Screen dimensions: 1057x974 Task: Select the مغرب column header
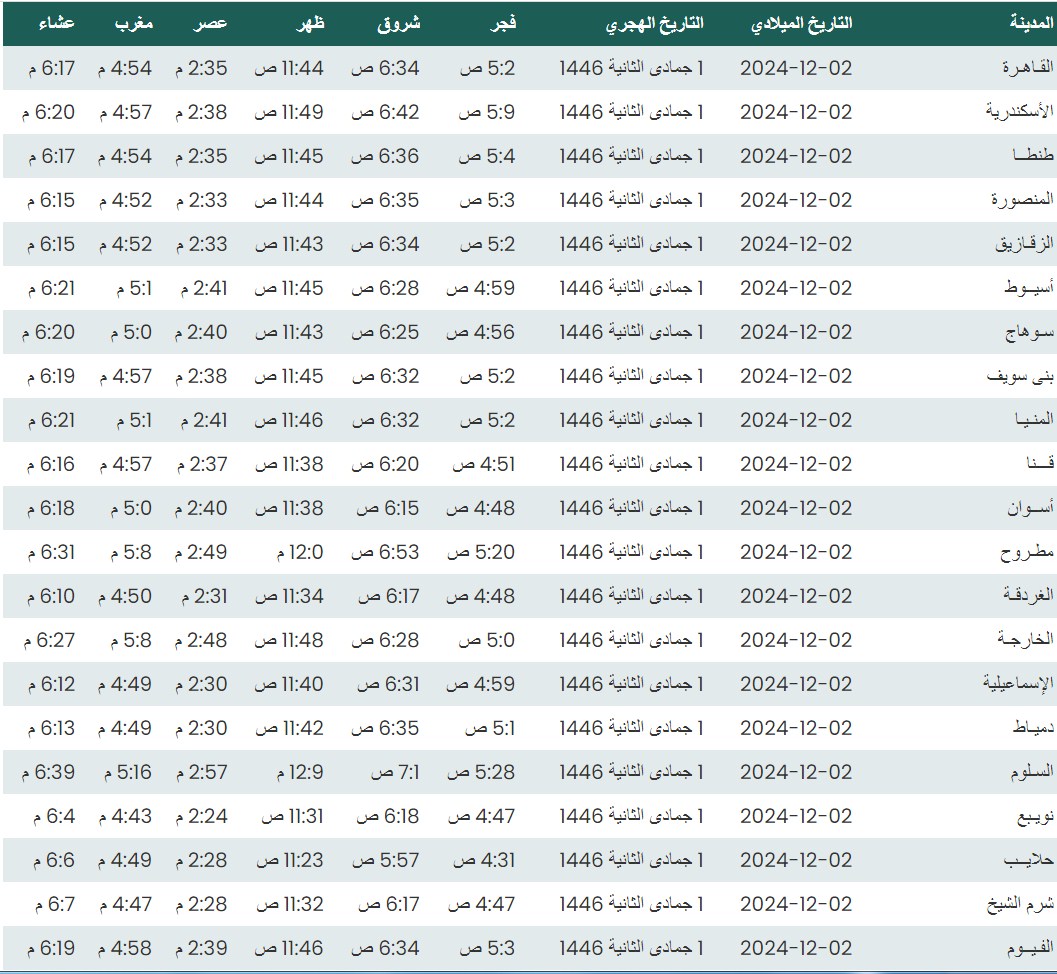pyautogui.click(x=133, y=24)
